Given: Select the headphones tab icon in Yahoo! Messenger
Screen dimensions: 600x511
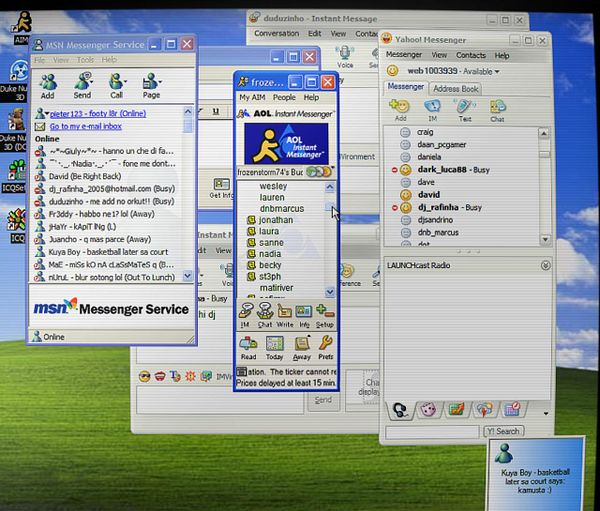Looking at the screenshot, I should coord(400,410).
